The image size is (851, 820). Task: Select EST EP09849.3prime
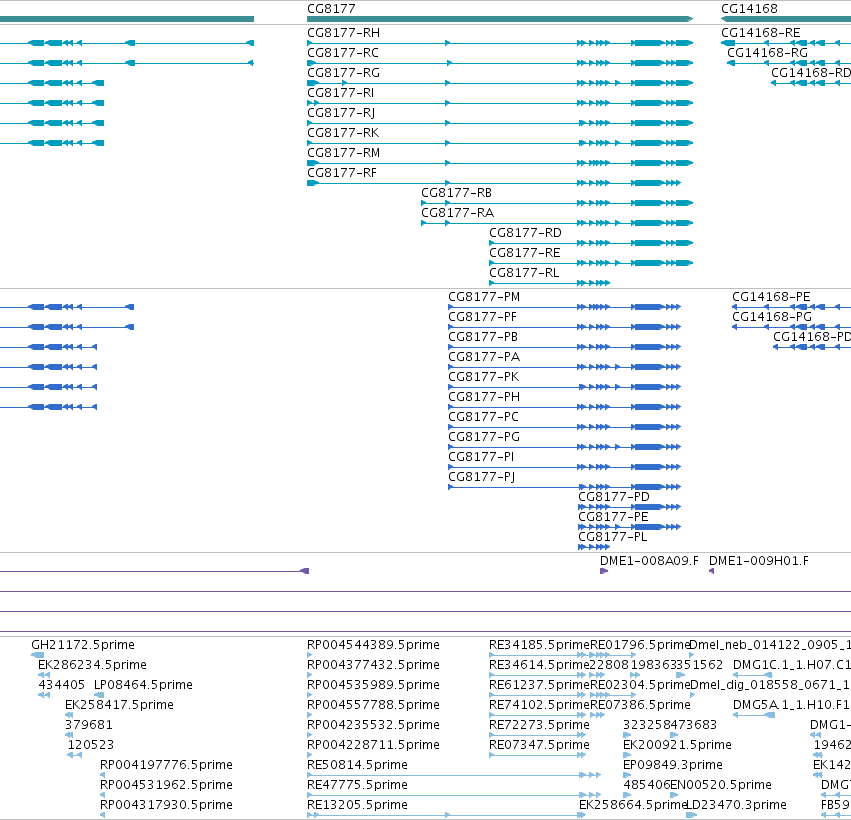coord(673,766)
